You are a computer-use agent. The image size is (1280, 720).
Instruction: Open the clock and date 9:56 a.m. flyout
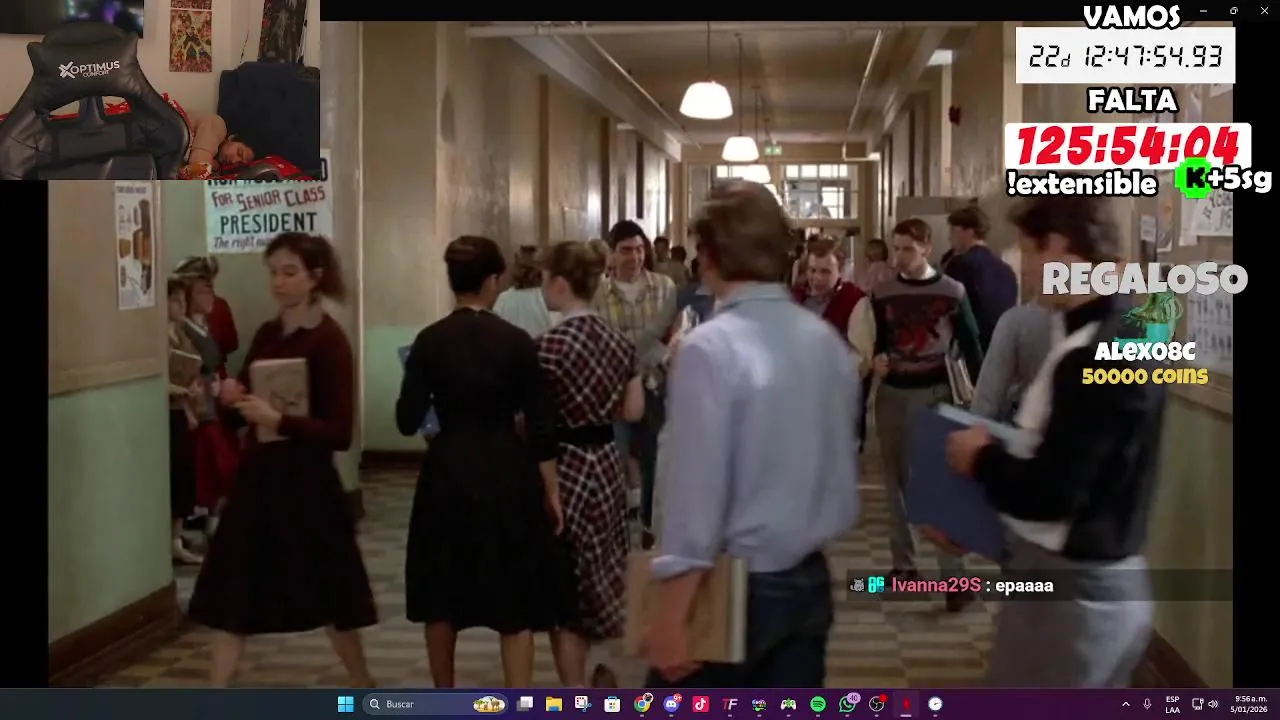1250,704
